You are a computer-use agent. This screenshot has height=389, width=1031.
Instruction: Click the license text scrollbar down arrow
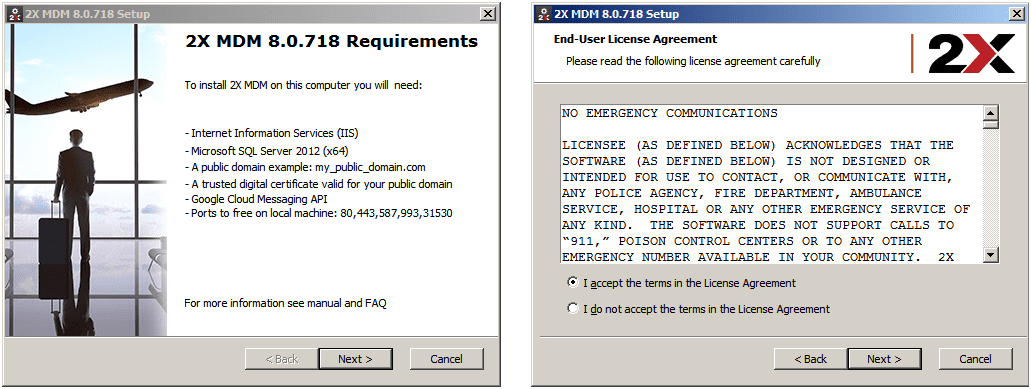click(x=991, y=255)
